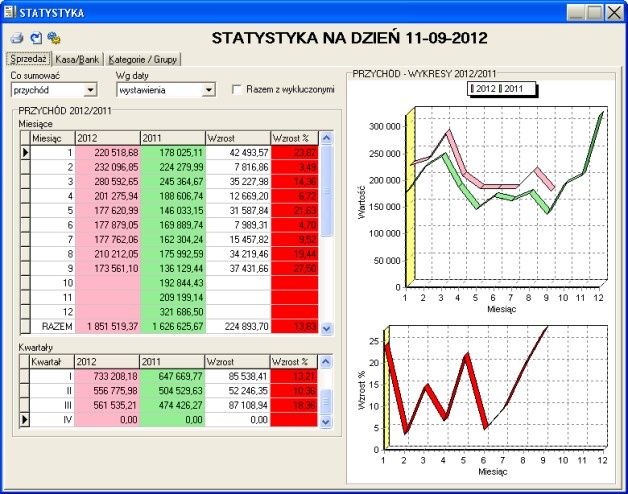
Task: Open the Kategorie / Grupy tab
Action: (x=143, y=59)
